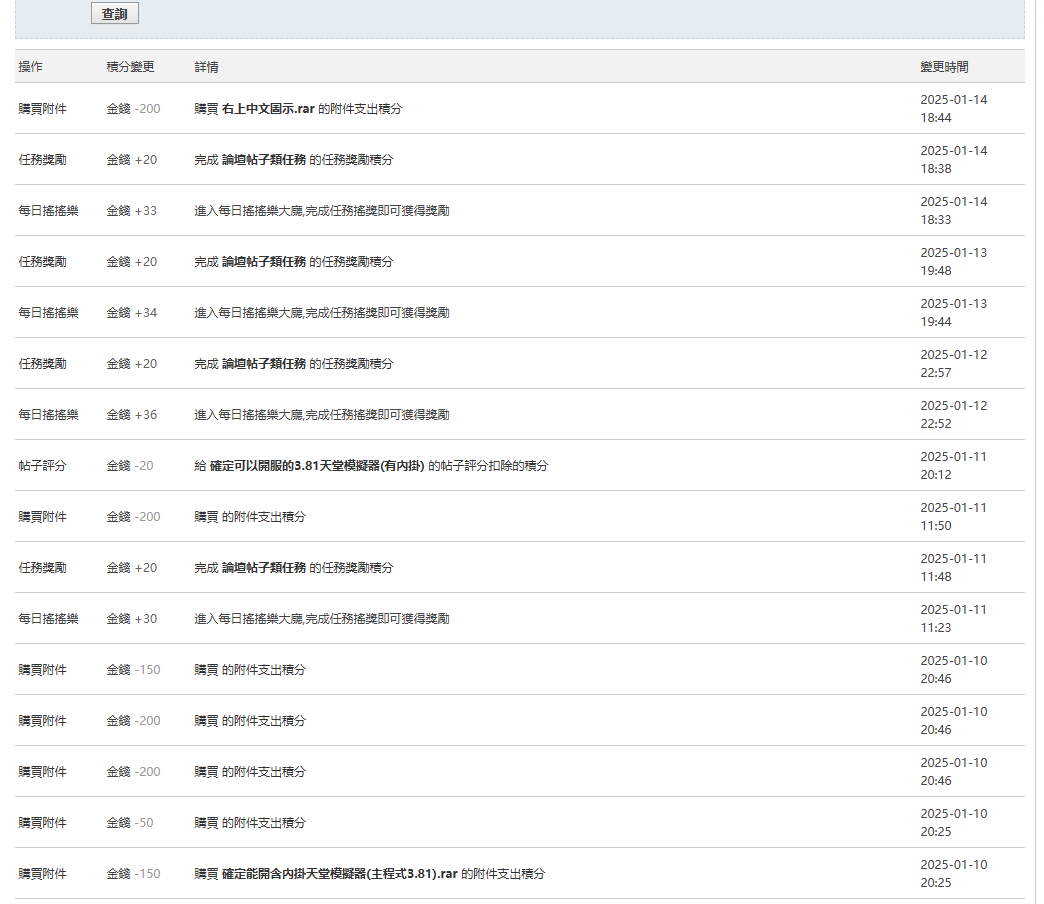Click the 積分變更 column header
The width and height of the screenshot is (1044, 904).
130,67
